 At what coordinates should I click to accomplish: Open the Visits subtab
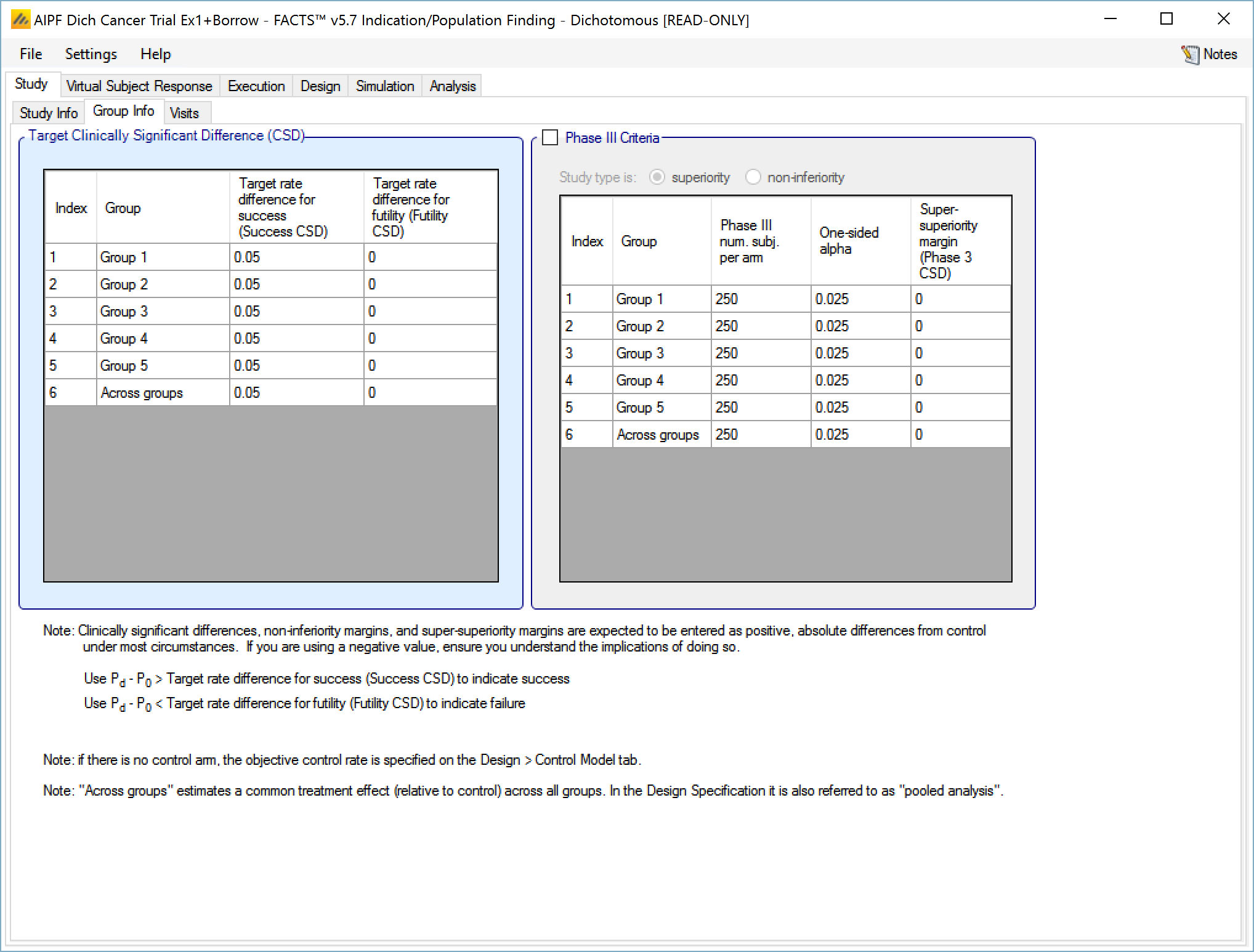click(x=184, y=113)
